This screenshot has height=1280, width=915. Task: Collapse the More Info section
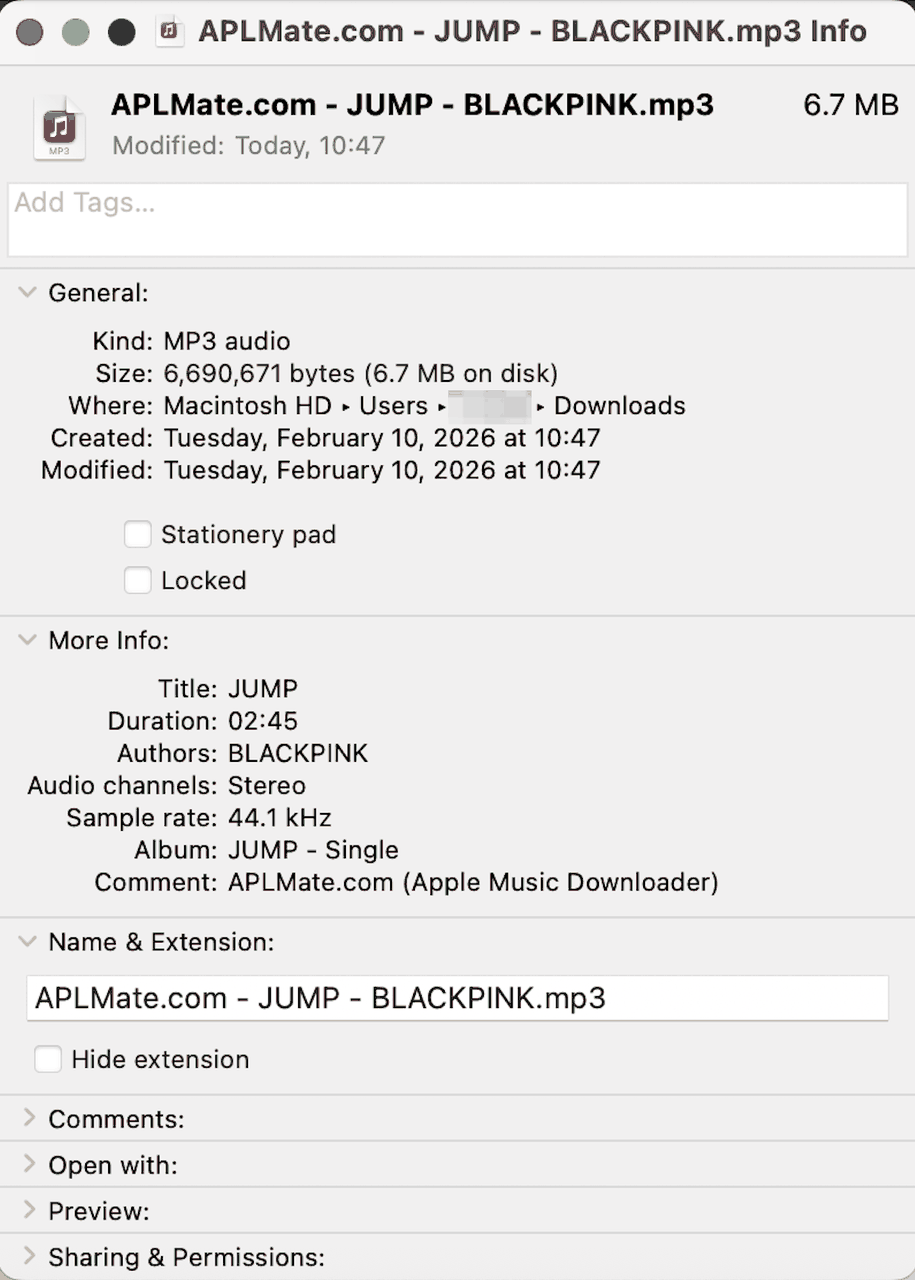(27, 640)
